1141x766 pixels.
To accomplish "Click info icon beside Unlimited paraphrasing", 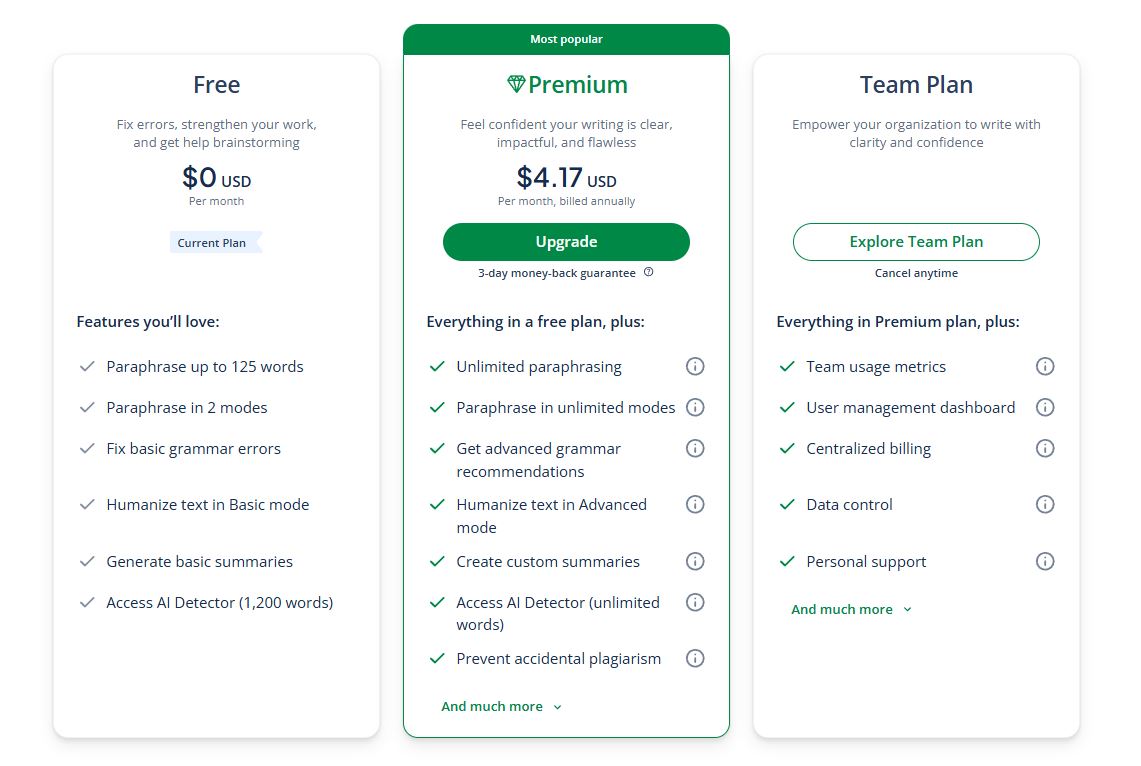I will [x=695, y=367].
